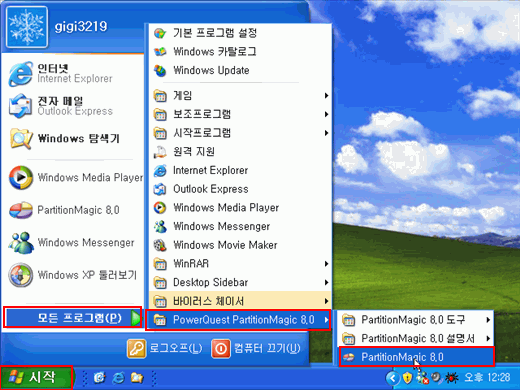Open PartitionMagic 8.0 도구 folder item
This screenshot has height=390, width=520.
416,320
